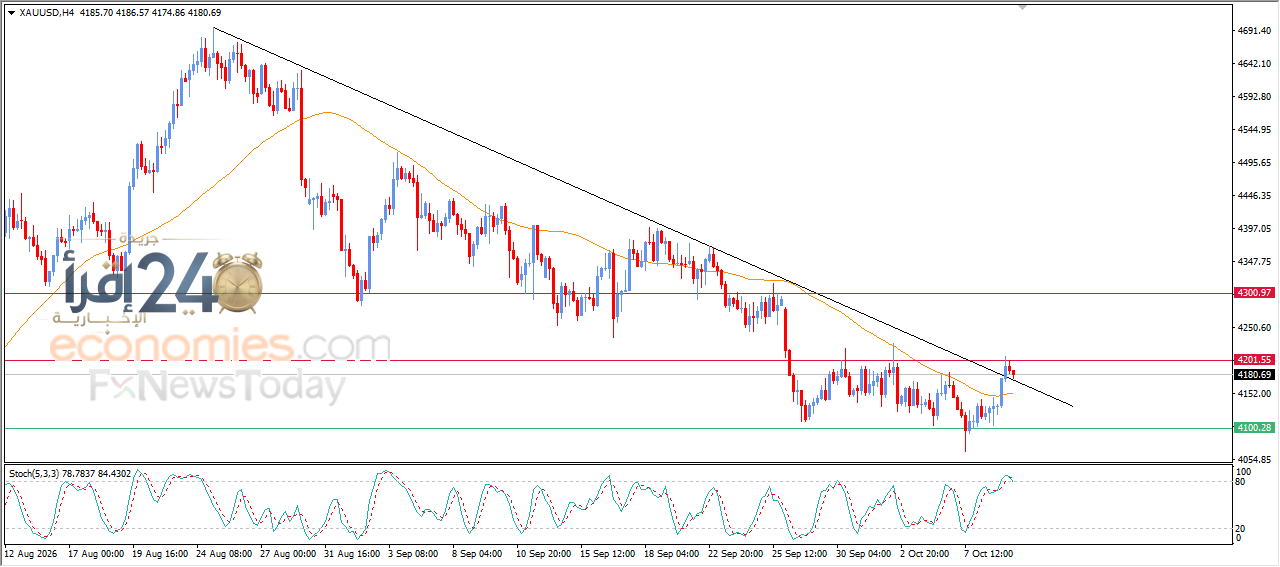Viewport: 1280px width, 567px height.
Task: Click the Stoch(5,3,3) indicator label
Action: click(x=36, y=472)
